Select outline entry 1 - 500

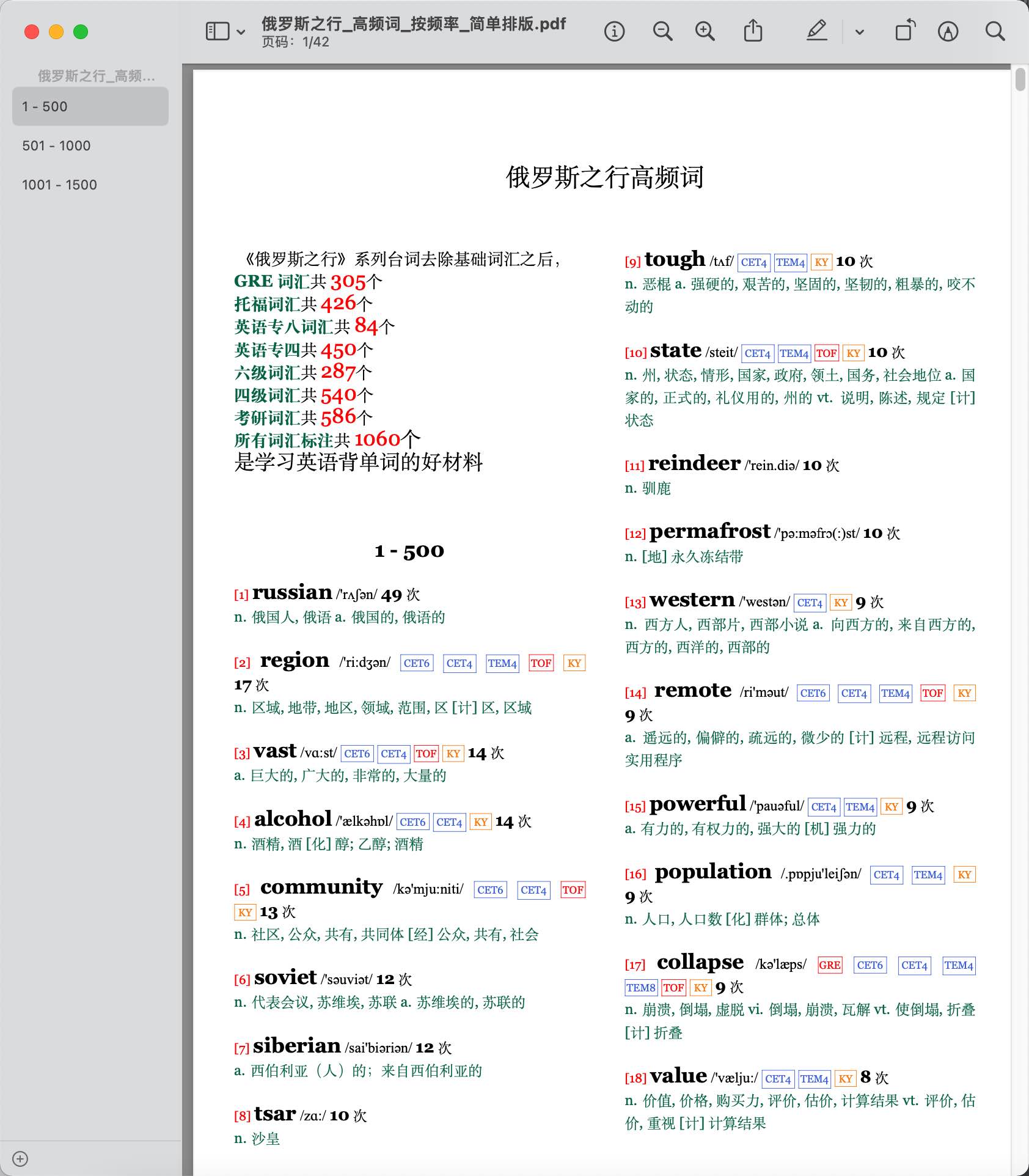[90, 106]
